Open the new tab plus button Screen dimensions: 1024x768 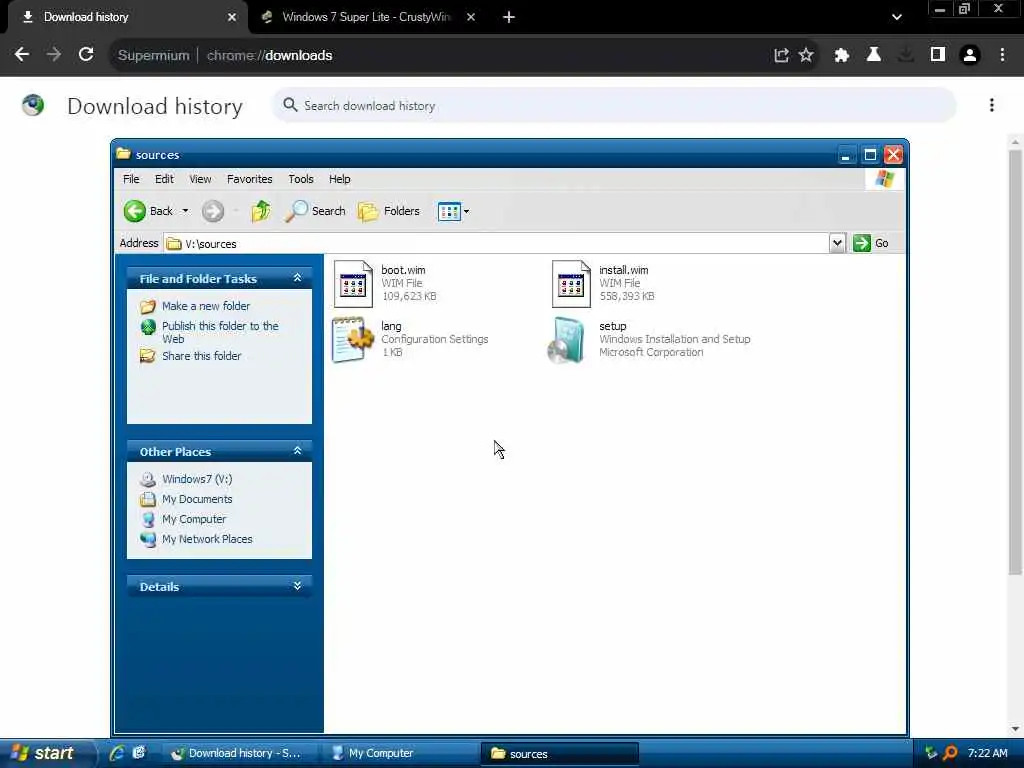click(x=509, y=17)
